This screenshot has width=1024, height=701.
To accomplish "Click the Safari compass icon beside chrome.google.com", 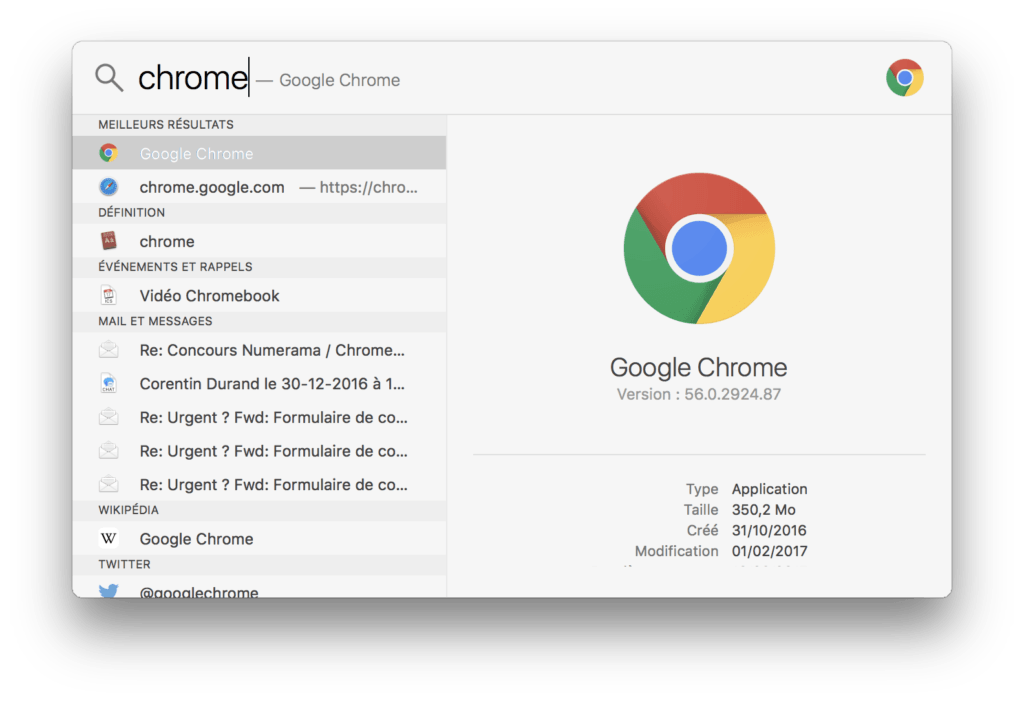I will pyautogui.click(x=108, y=187).
